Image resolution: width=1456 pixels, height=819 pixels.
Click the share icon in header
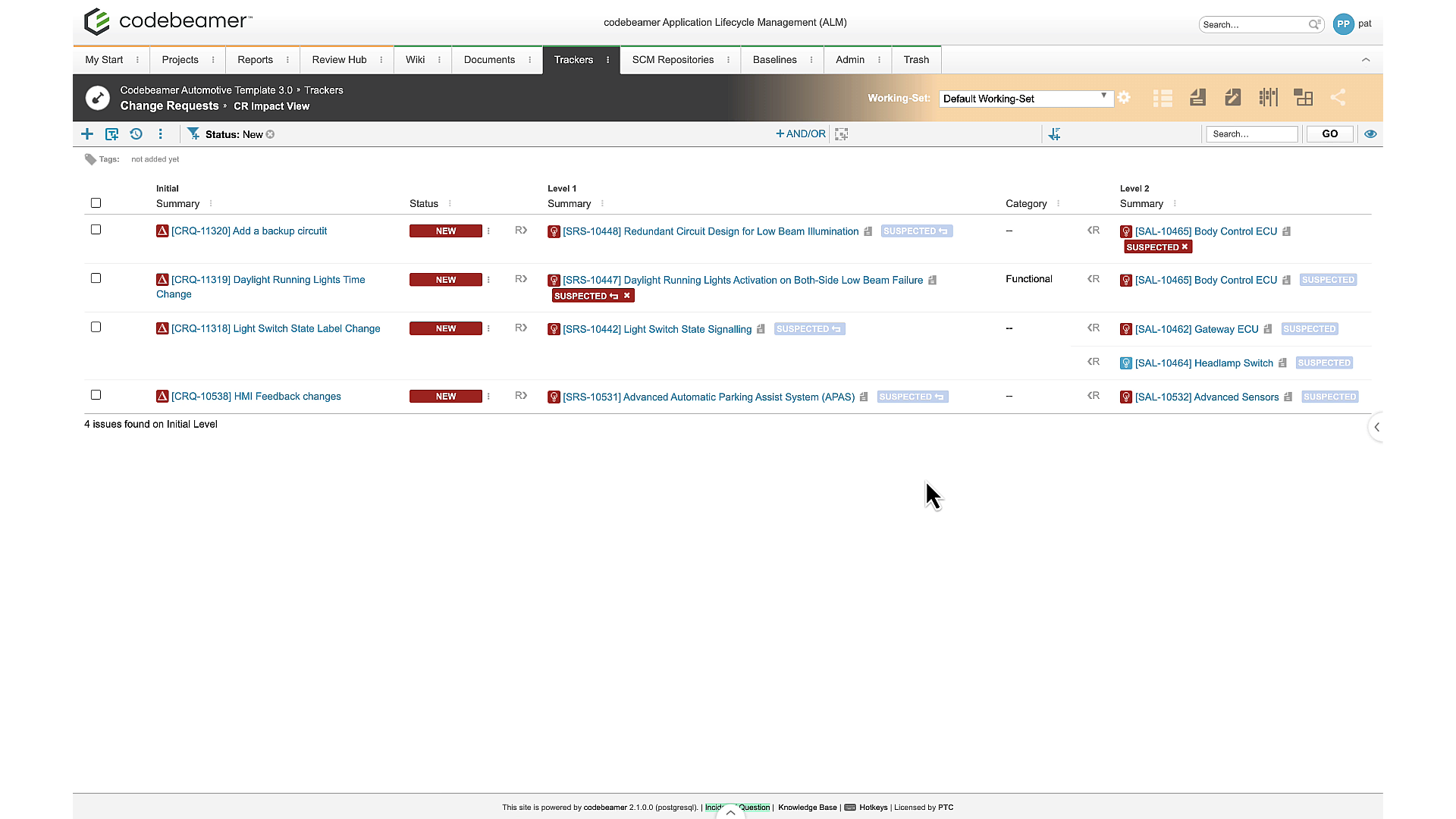[x=1338, y=98]
